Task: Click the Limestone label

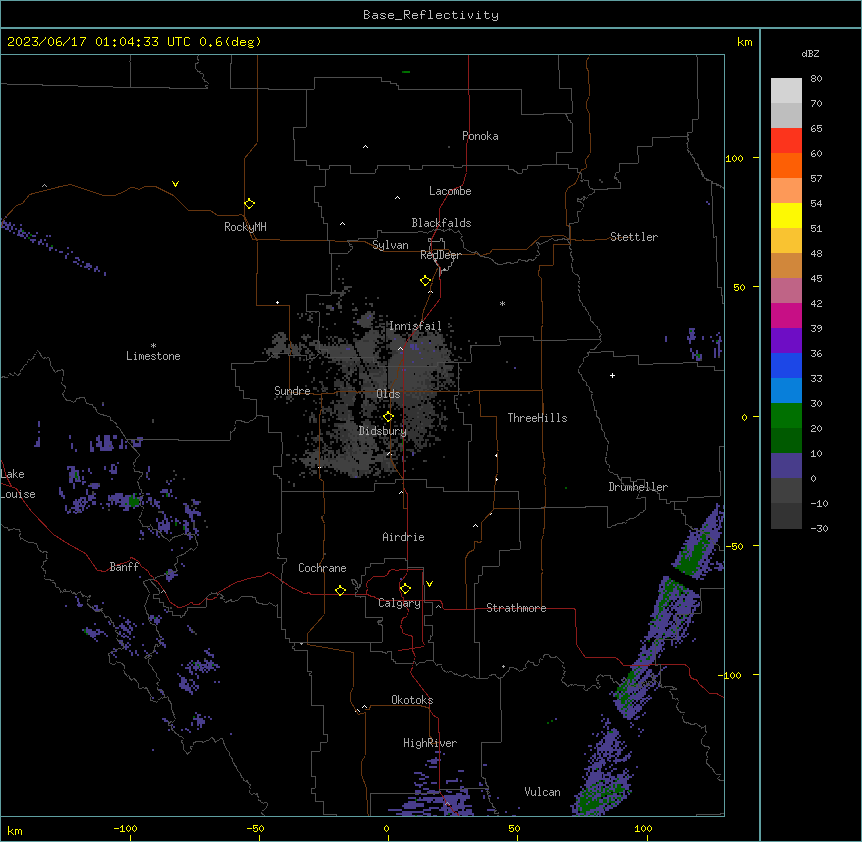Action: coord(153,356)
